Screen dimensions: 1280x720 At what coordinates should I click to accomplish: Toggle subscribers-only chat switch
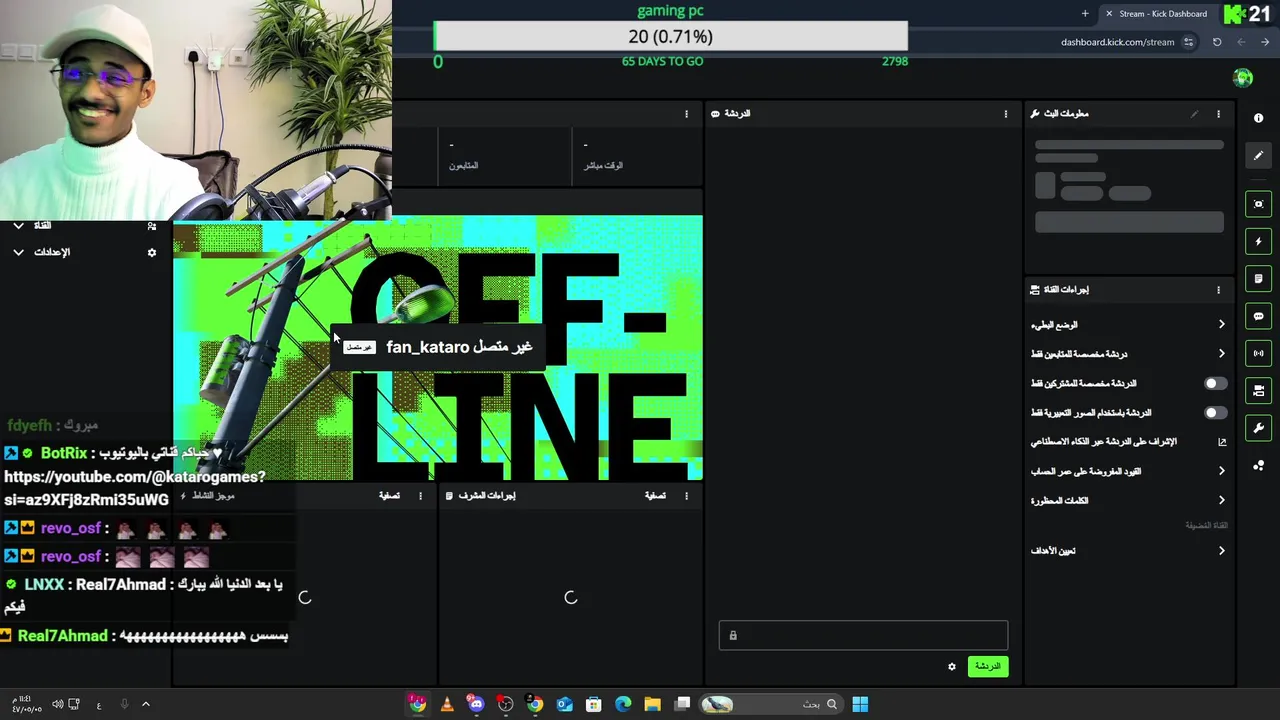tap(1215, 383)
